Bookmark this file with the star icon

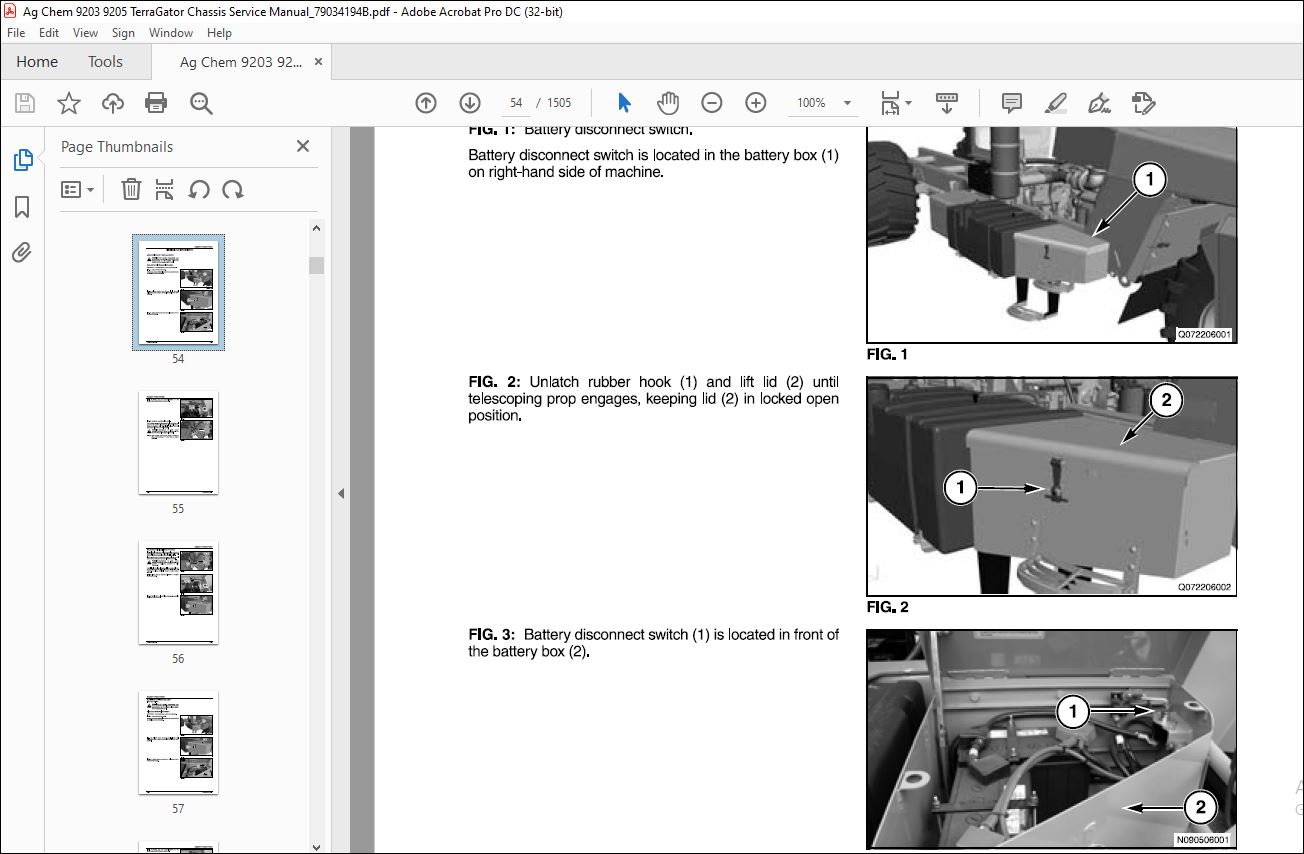point(68,103)
